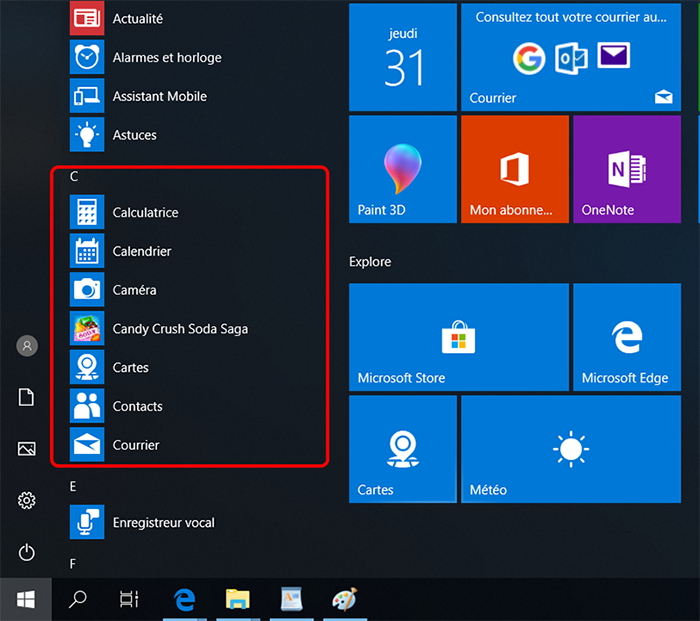The height and width of the screenshot is (621, 700).
Task: Open Microsoft Edge from the taskbar
Action: (184, 599)
